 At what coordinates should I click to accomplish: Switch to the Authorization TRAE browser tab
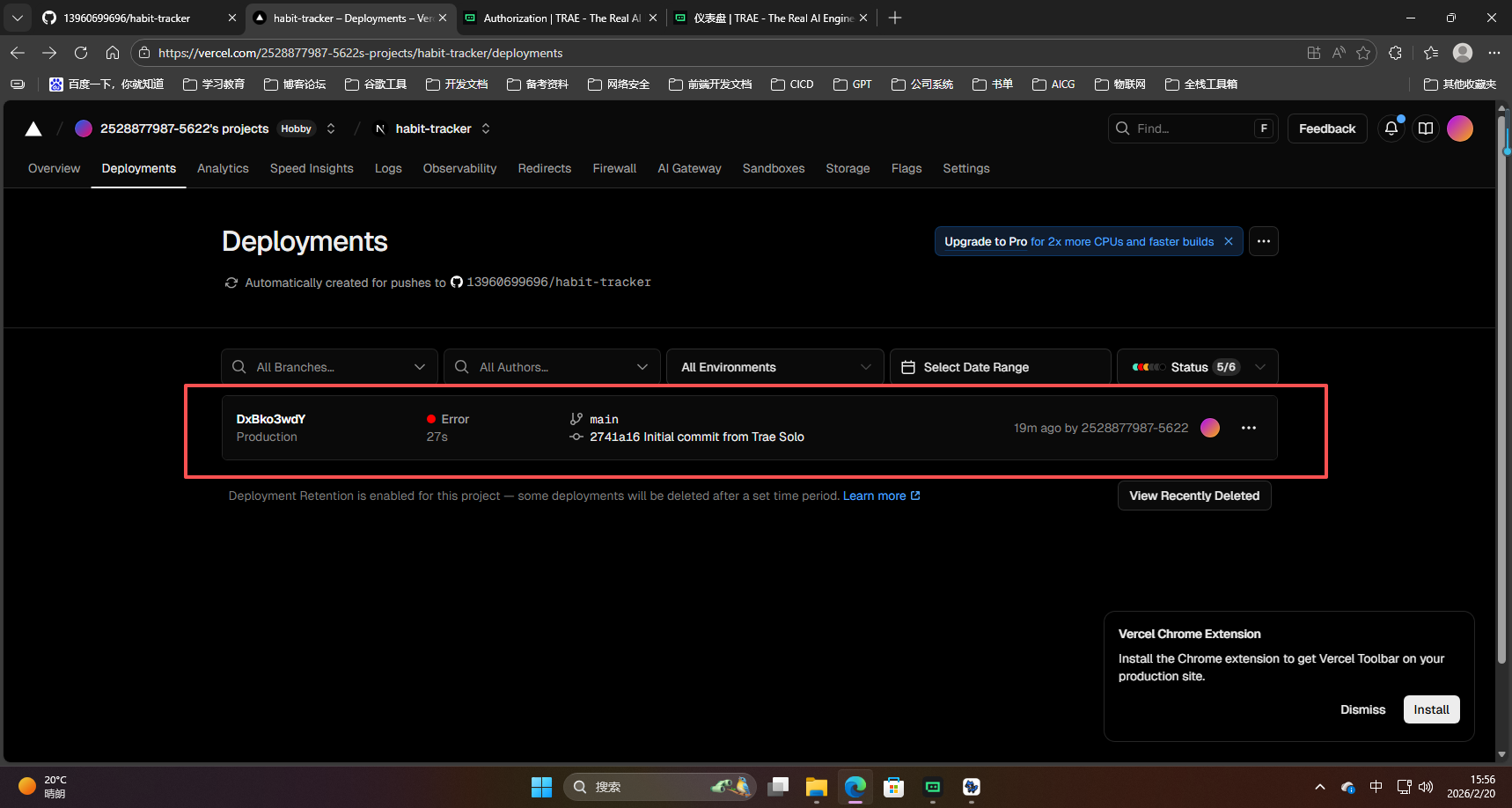click(x=562, y=18)
